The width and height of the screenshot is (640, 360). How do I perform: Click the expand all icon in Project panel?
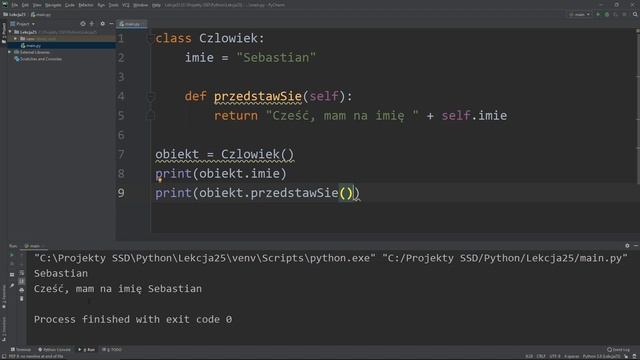click(x=92, y=24)
